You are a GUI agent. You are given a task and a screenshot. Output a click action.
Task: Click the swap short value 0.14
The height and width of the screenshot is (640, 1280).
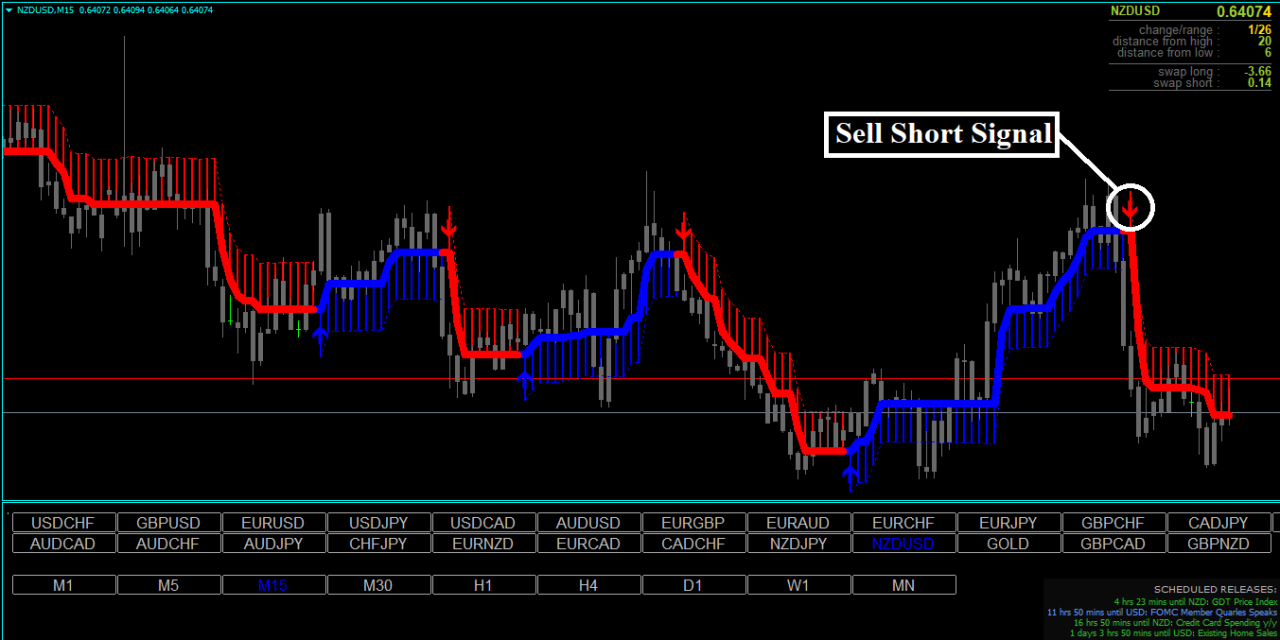point(1260,83)
